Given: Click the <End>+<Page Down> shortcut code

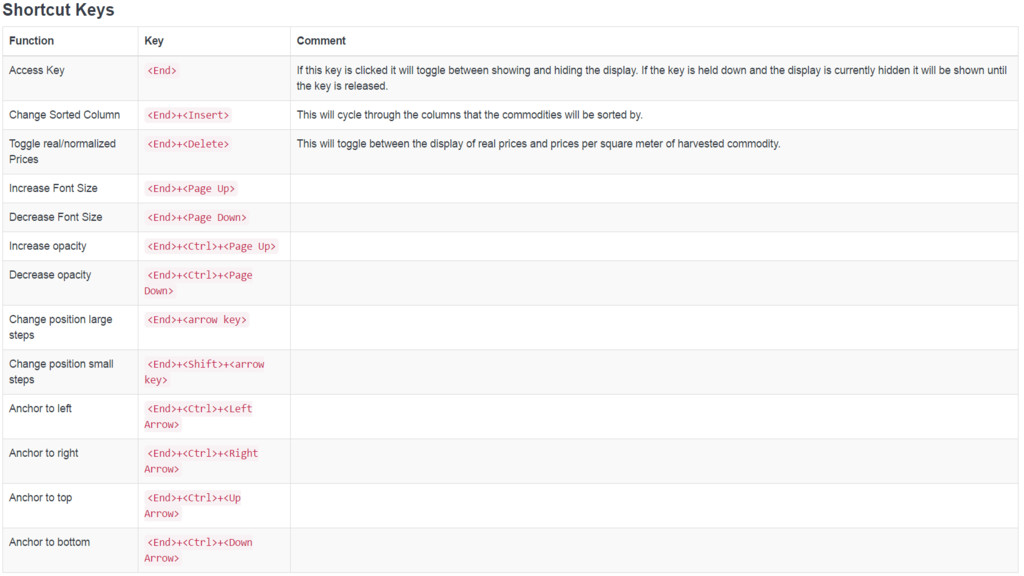Looking at the screenshot, I should (x=196, y=217).
